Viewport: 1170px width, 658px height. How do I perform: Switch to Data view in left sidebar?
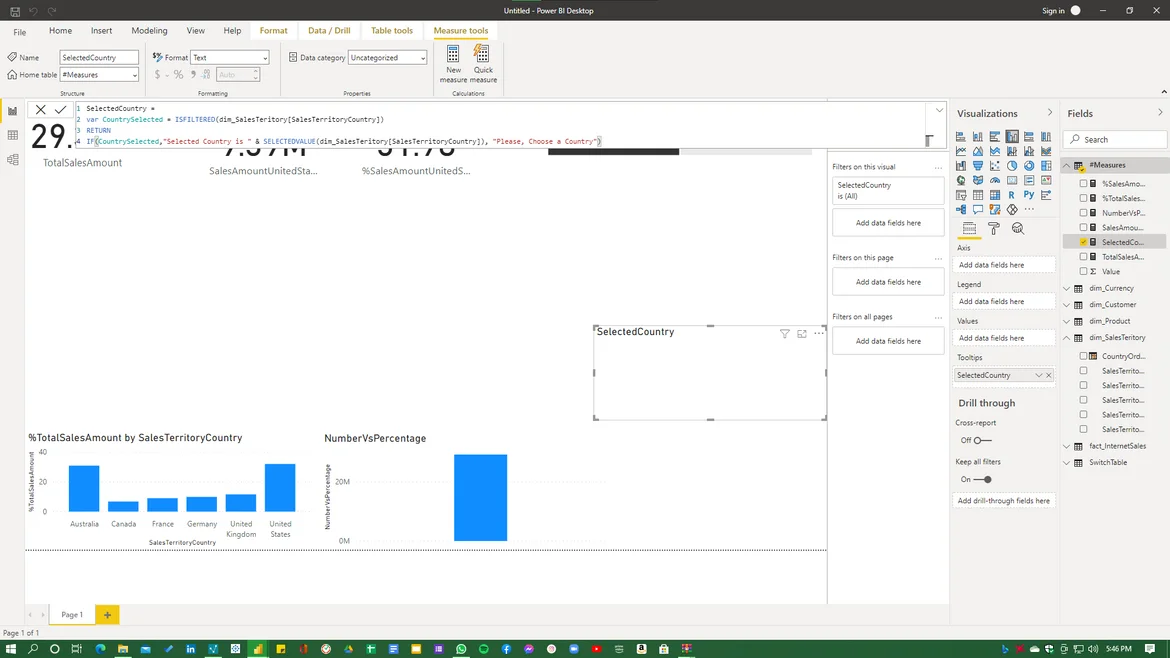click(x=12, y=135)
